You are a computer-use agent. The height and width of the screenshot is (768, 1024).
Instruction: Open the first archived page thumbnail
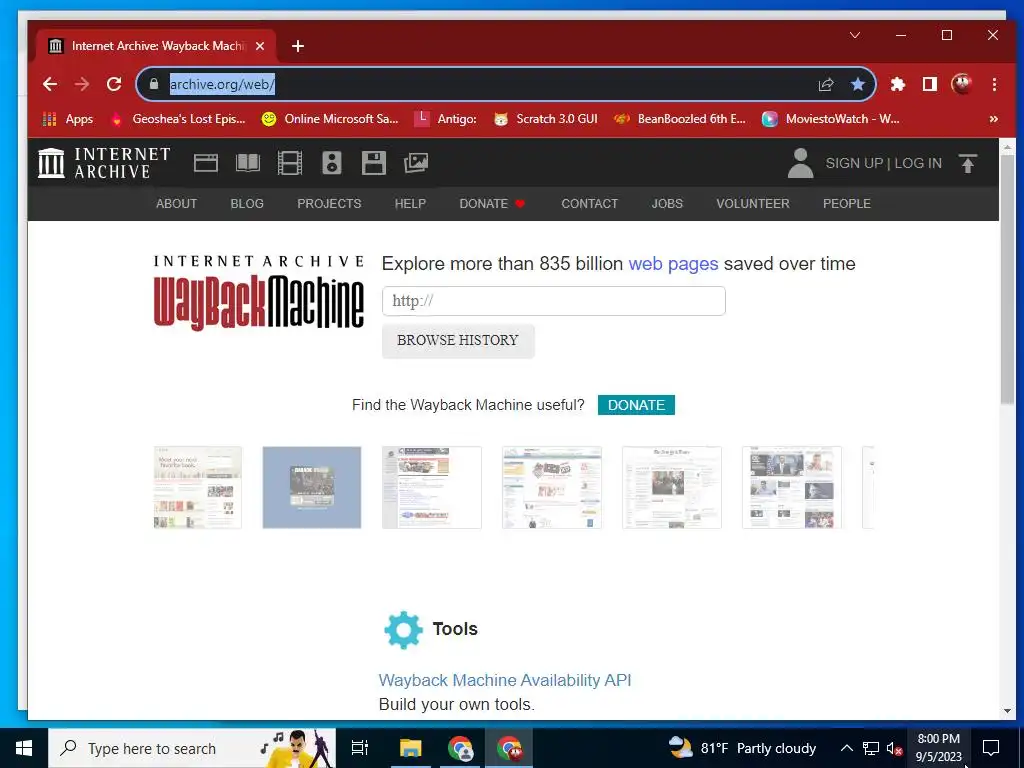[x=198, y=487]
